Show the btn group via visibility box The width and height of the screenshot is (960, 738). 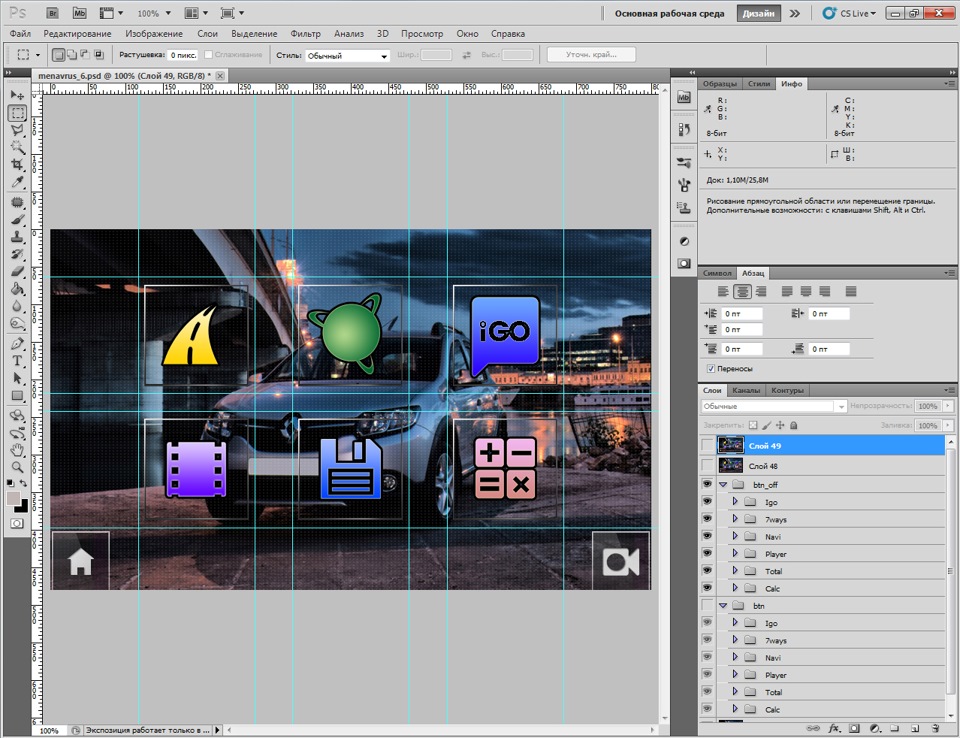click(707, 606)
